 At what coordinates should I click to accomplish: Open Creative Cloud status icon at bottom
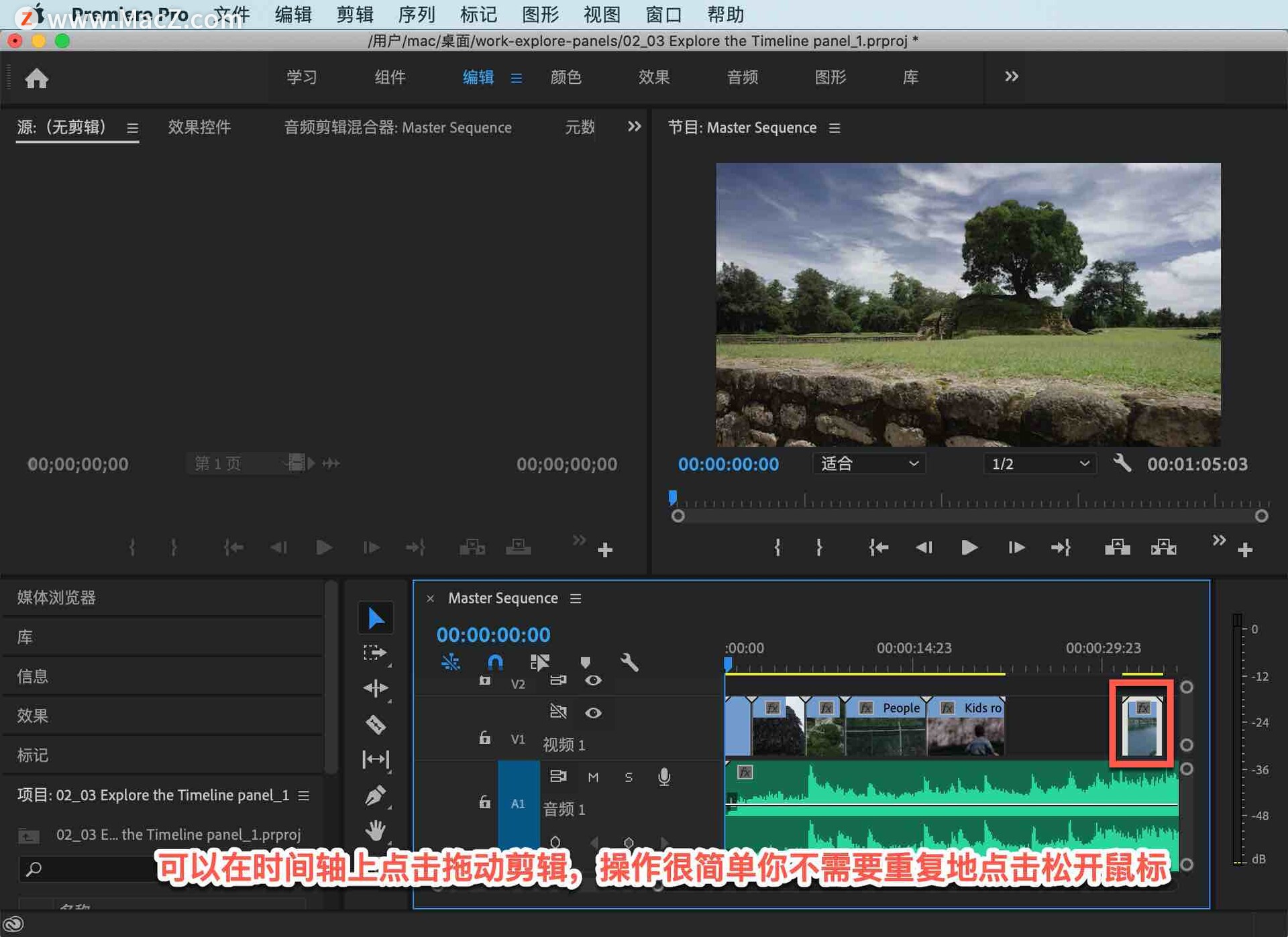[x=14, y=924]
